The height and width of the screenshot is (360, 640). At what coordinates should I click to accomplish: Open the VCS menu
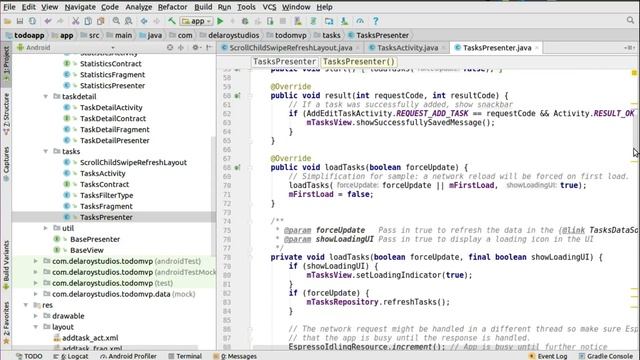pos(269,7)
